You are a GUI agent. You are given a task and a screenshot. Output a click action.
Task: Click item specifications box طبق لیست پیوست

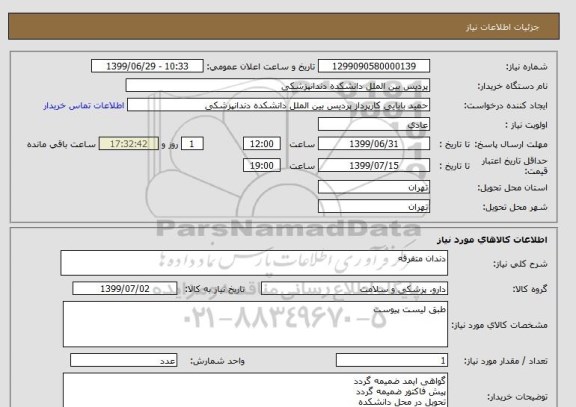coord(255,324)
